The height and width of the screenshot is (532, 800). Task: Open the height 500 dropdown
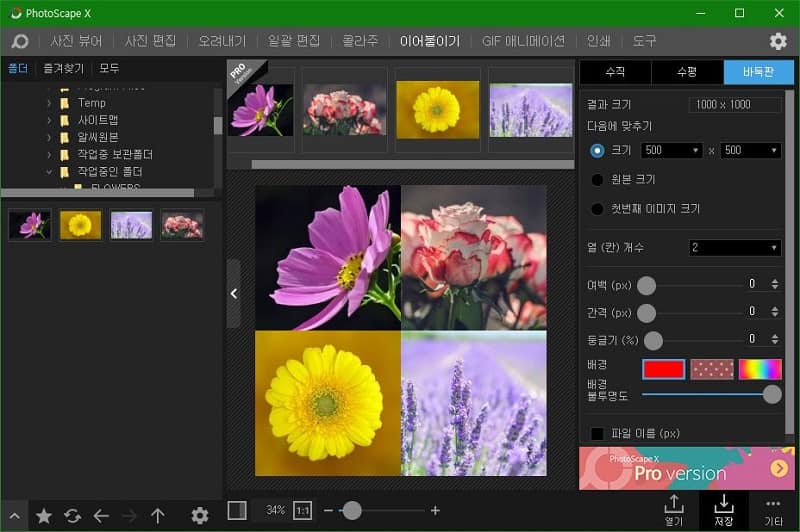tap(751, 150)
